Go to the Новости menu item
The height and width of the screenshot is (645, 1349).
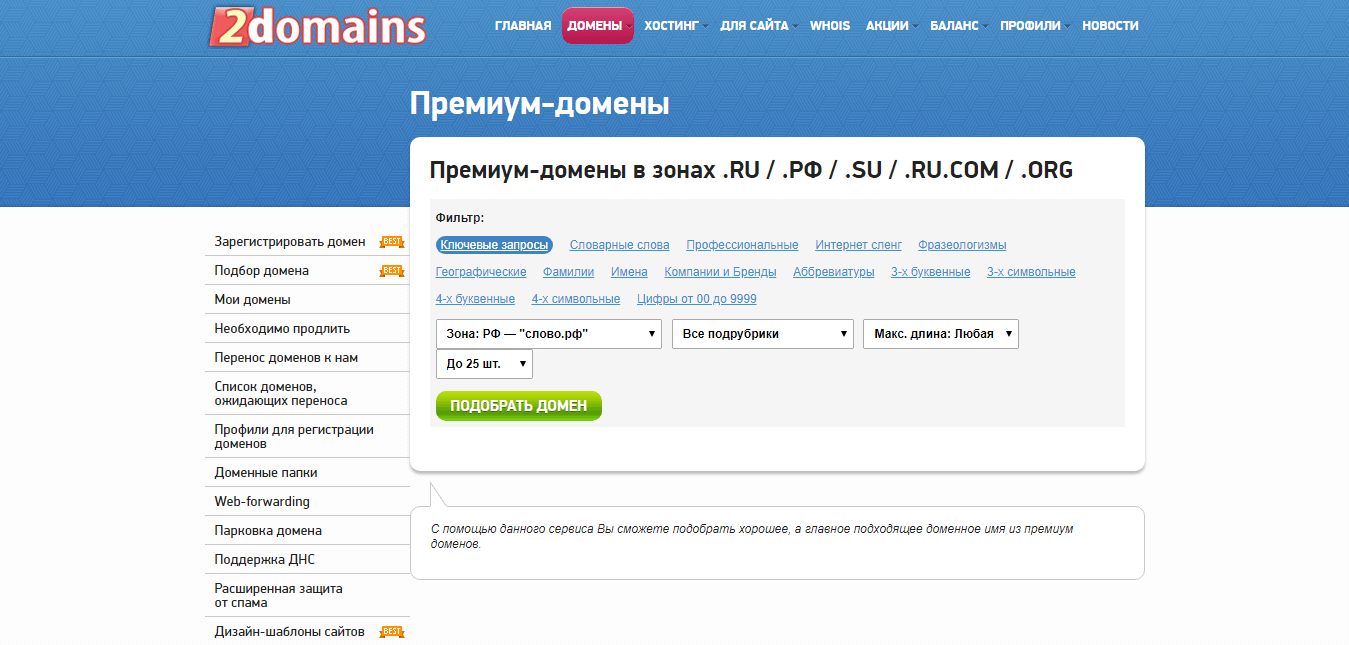1110,26
